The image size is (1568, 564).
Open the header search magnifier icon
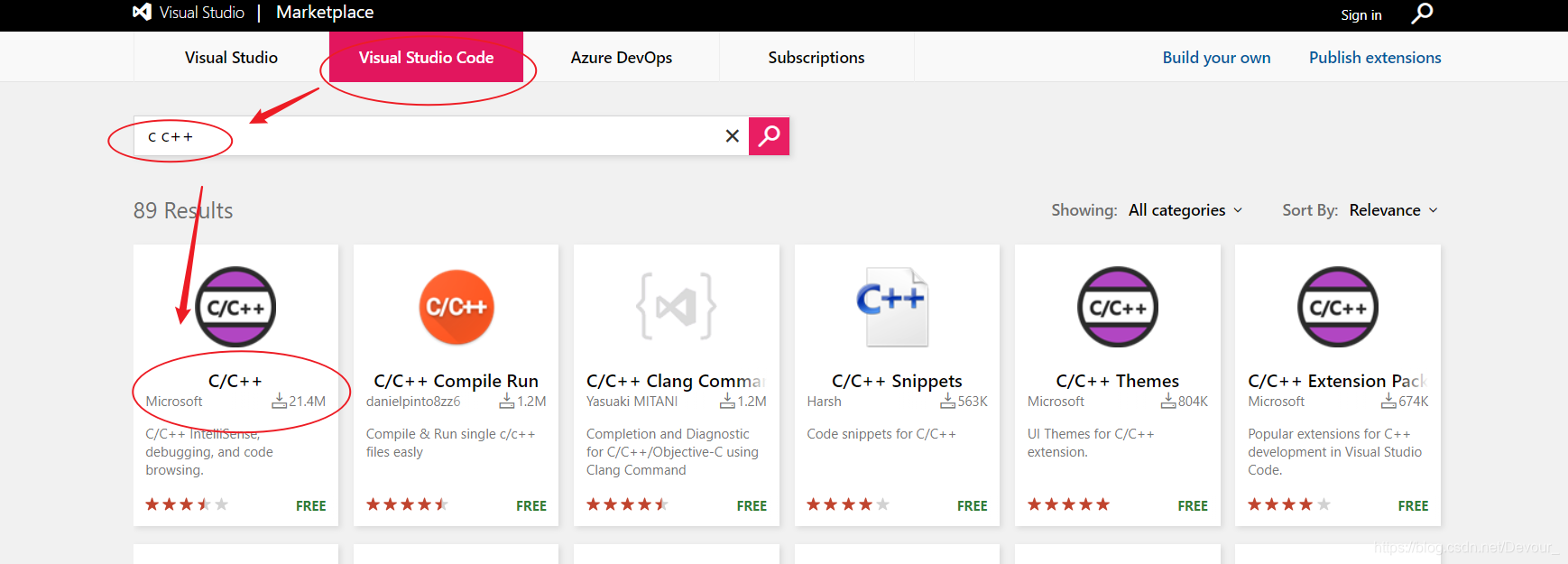[x=1422, y=14]
